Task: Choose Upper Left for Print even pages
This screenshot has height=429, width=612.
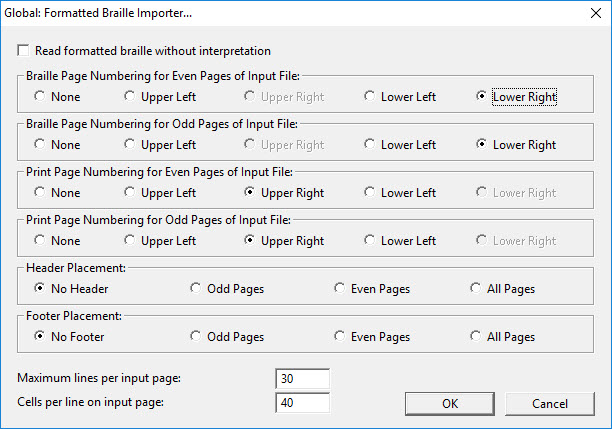Action: tap(130, 193)
